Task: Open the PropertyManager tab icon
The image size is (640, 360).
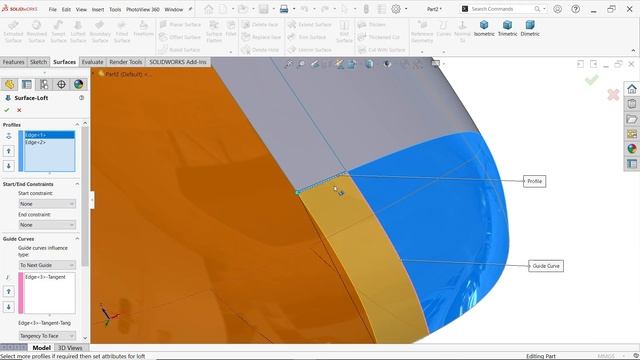Action: click(27, 84)
